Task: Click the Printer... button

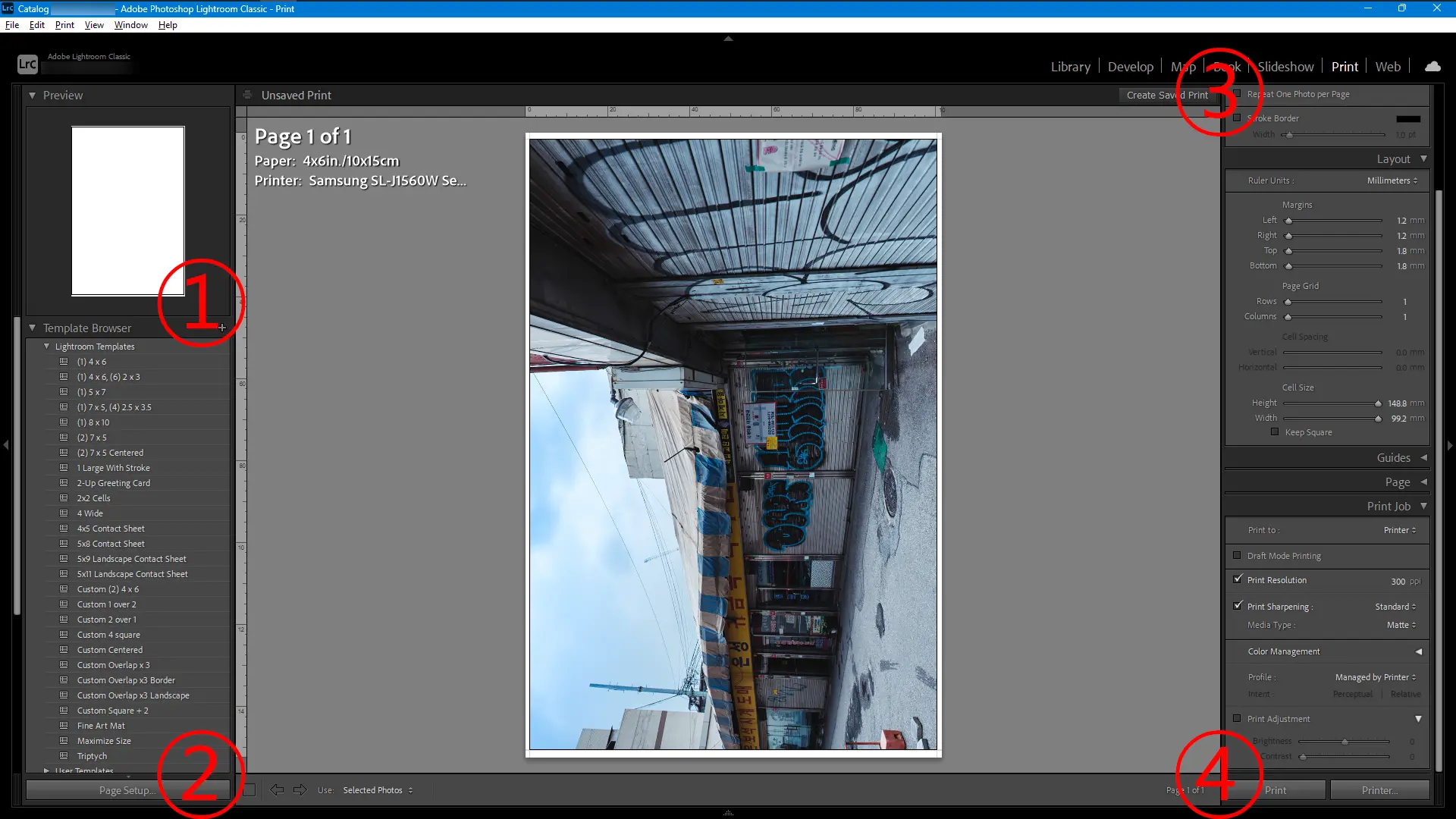Action: [1379, 790]
